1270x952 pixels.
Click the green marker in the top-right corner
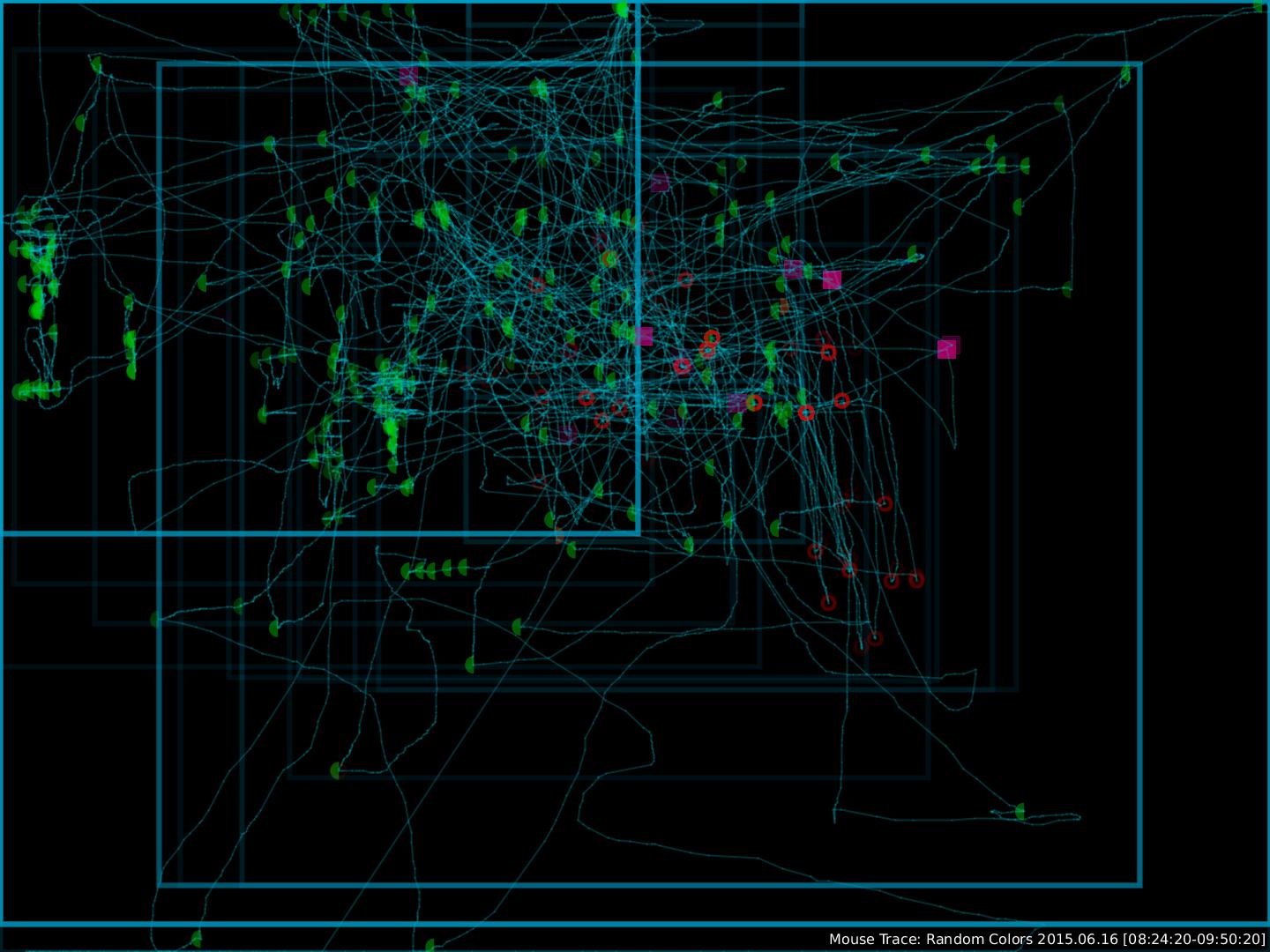tap(1259, 7)
